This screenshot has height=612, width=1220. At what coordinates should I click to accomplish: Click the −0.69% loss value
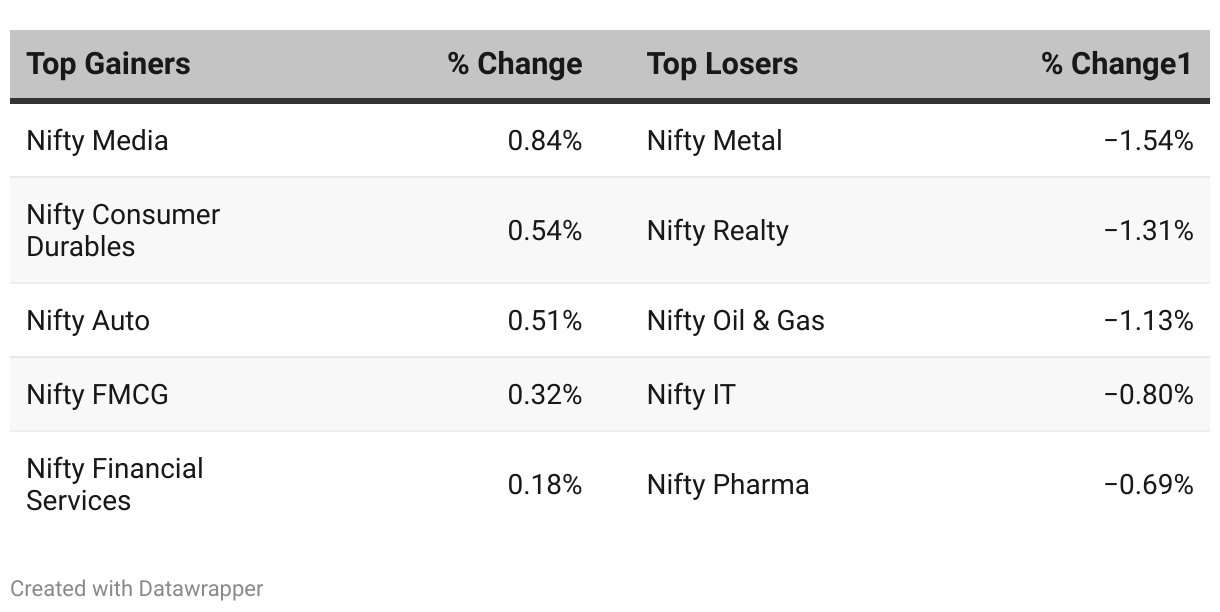[x=1148, y=484]
